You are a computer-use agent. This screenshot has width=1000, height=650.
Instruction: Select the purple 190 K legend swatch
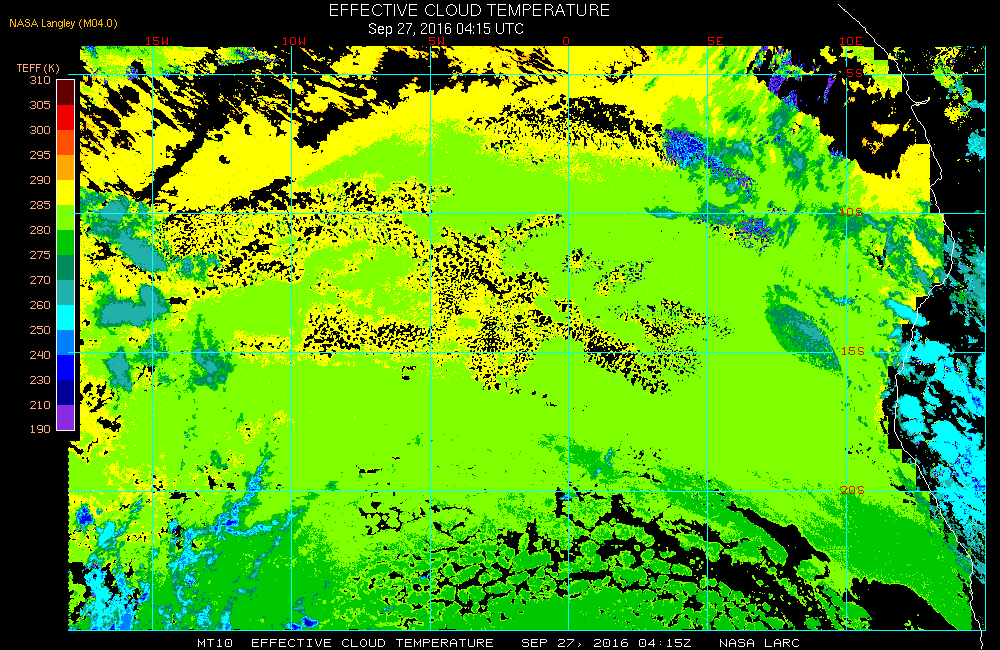tap(66, 417)
